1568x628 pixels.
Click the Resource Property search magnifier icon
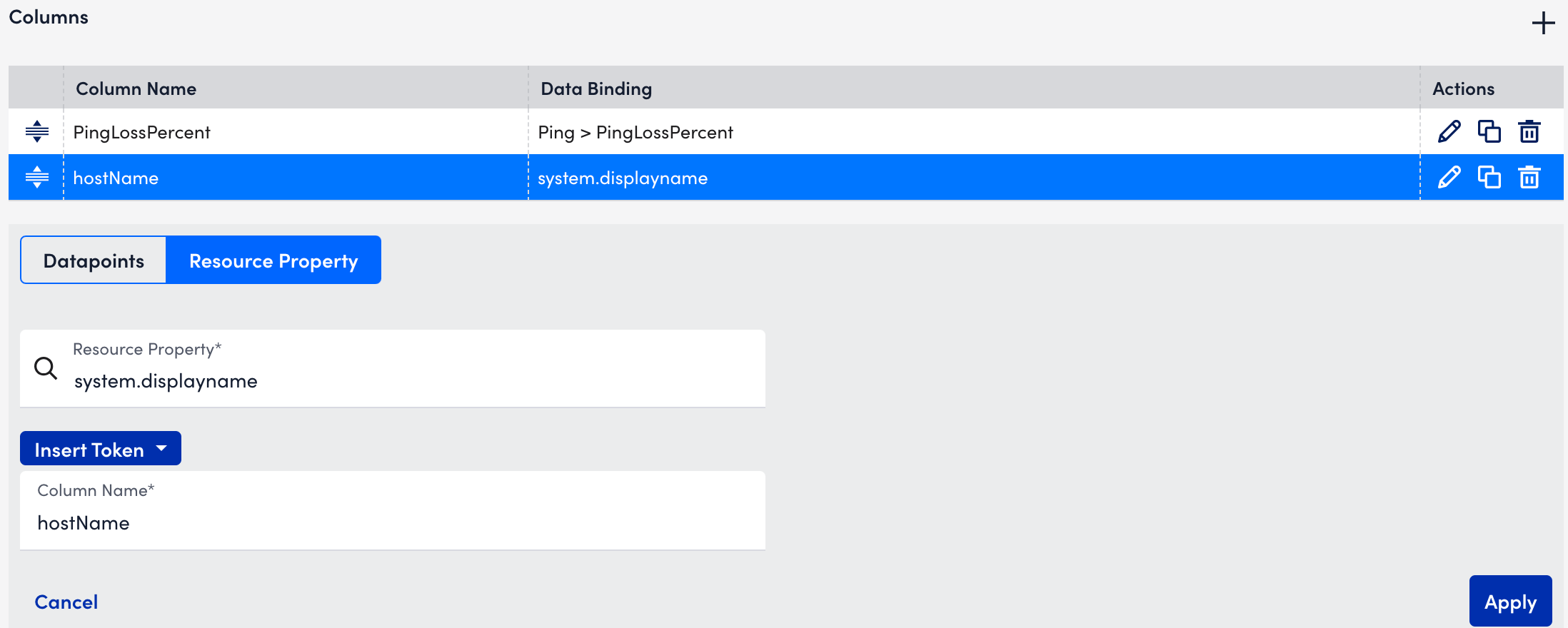(x=46, y=368)
